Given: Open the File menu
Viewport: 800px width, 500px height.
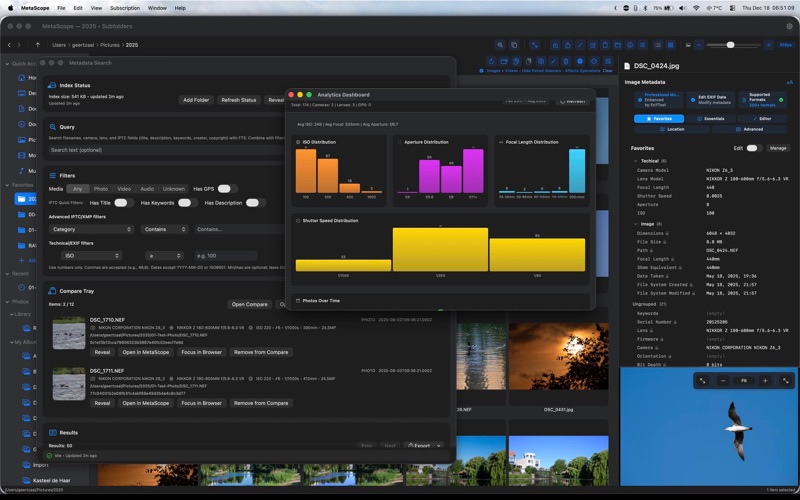Looking at the screenshot, I should (x=61, y=8).
